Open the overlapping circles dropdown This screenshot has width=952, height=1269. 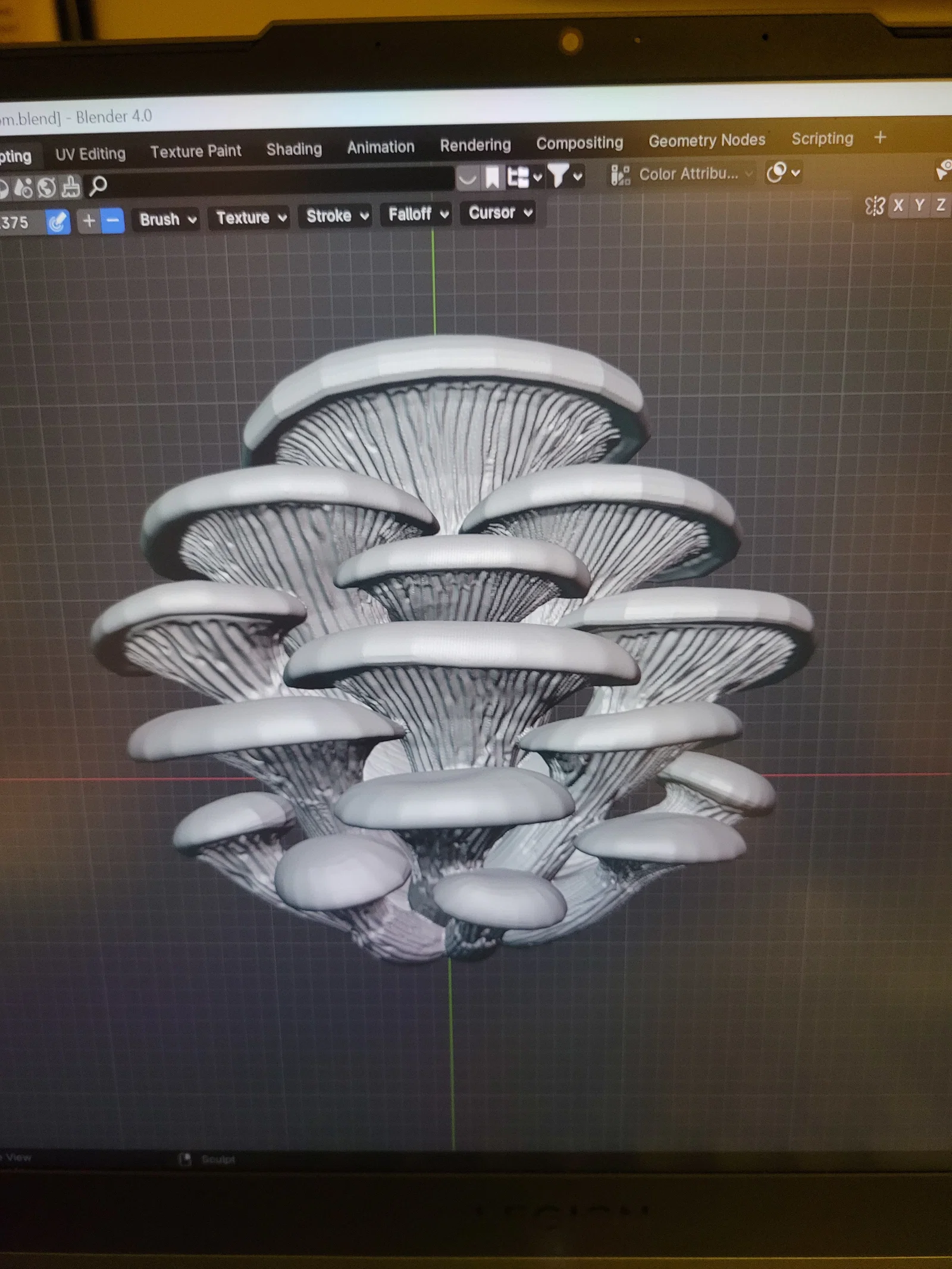pos(783,173)
